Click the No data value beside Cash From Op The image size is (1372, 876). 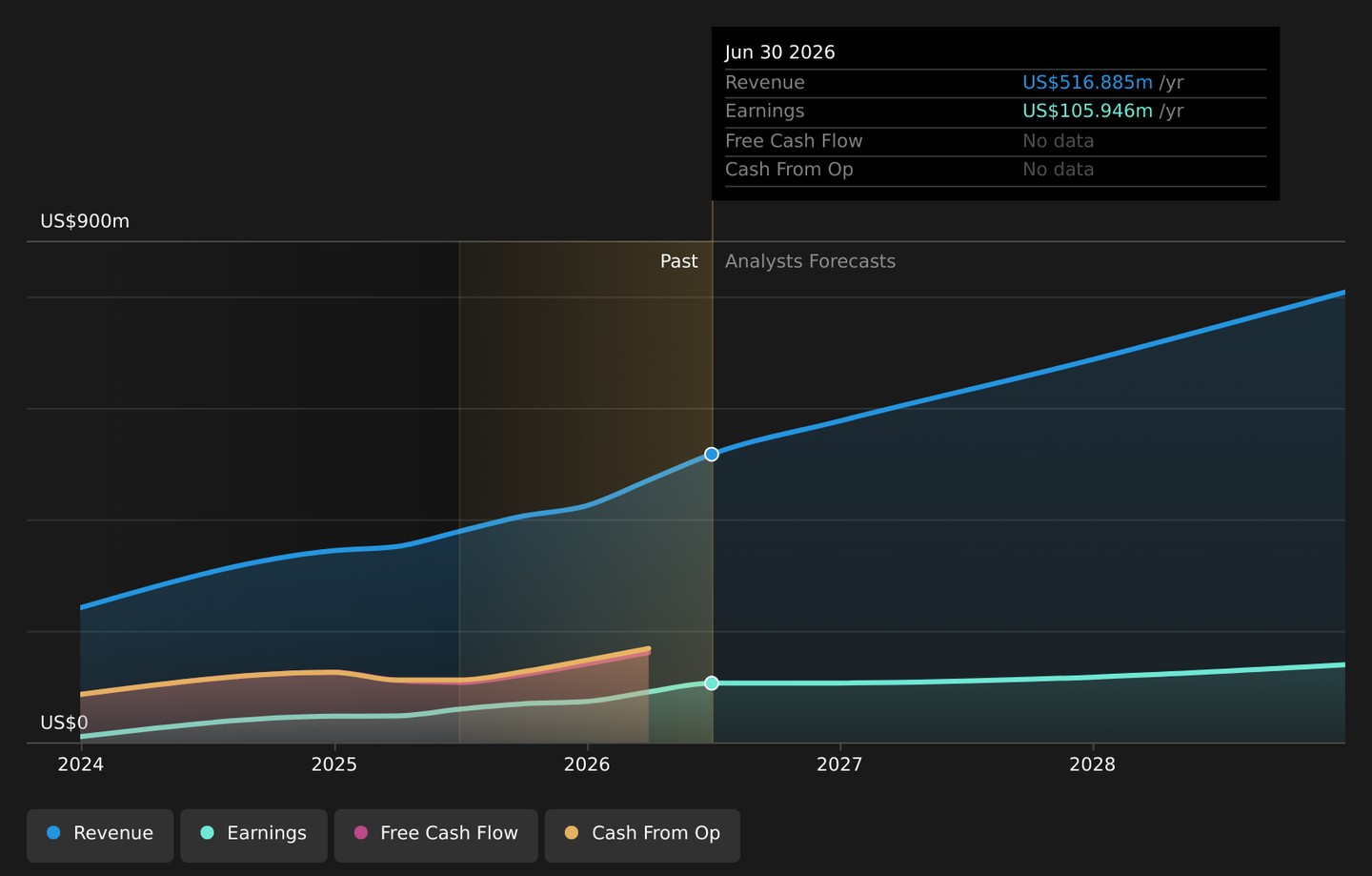1059,170
